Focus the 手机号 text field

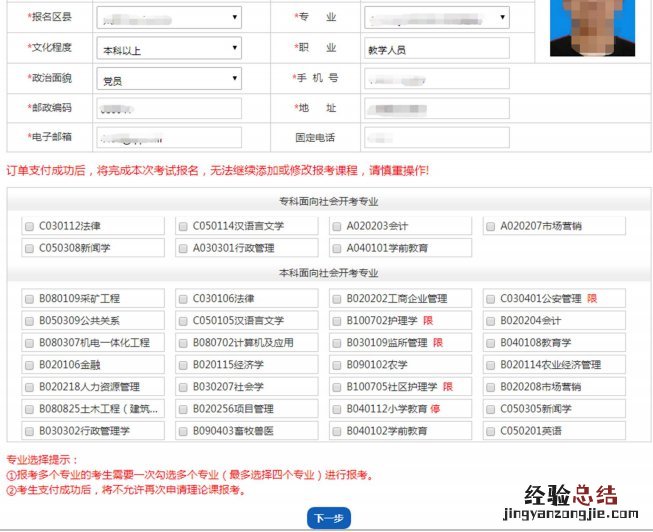tap(436, 78)
